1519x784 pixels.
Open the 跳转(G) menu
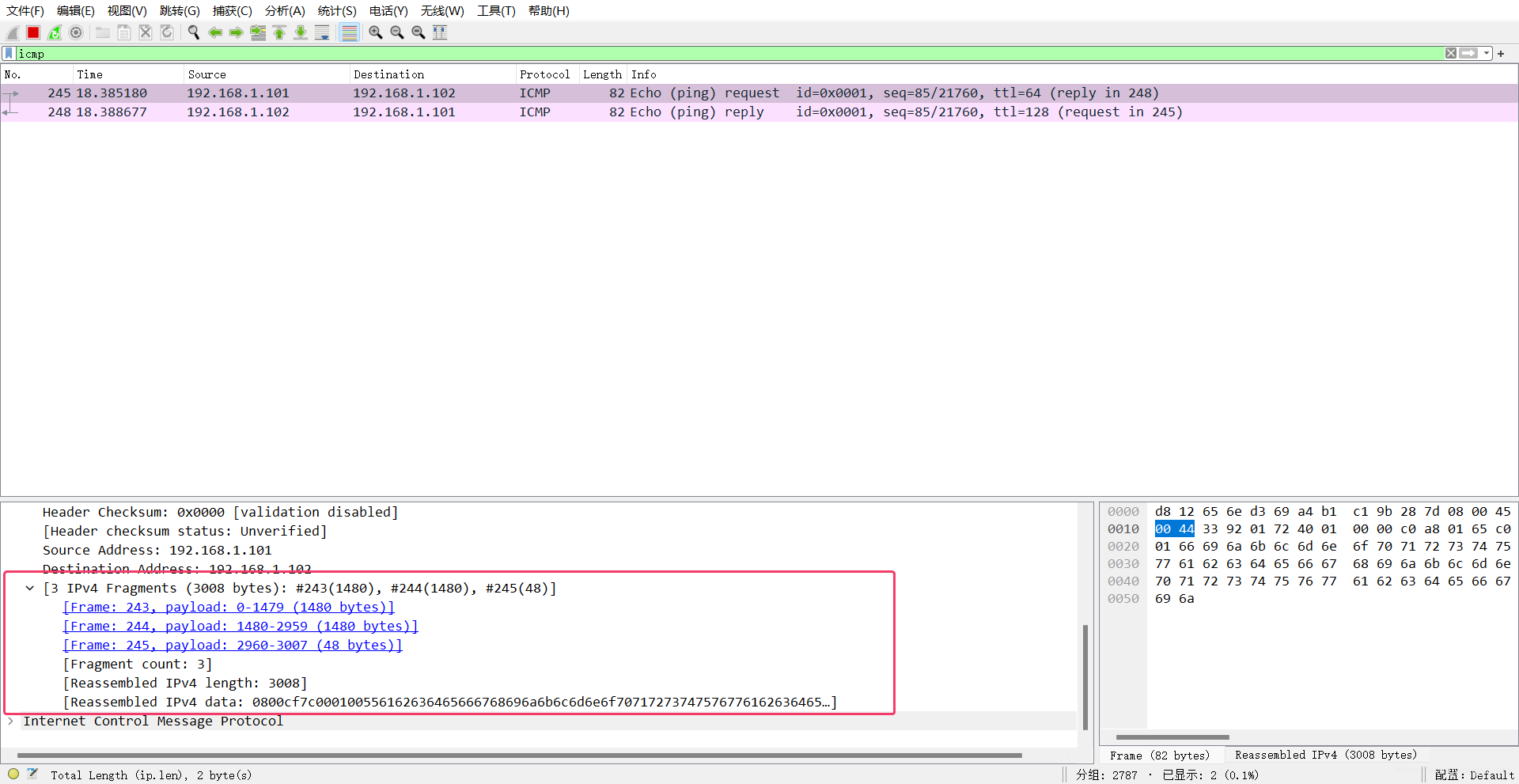pyautogui.click(x=180, y=11)
